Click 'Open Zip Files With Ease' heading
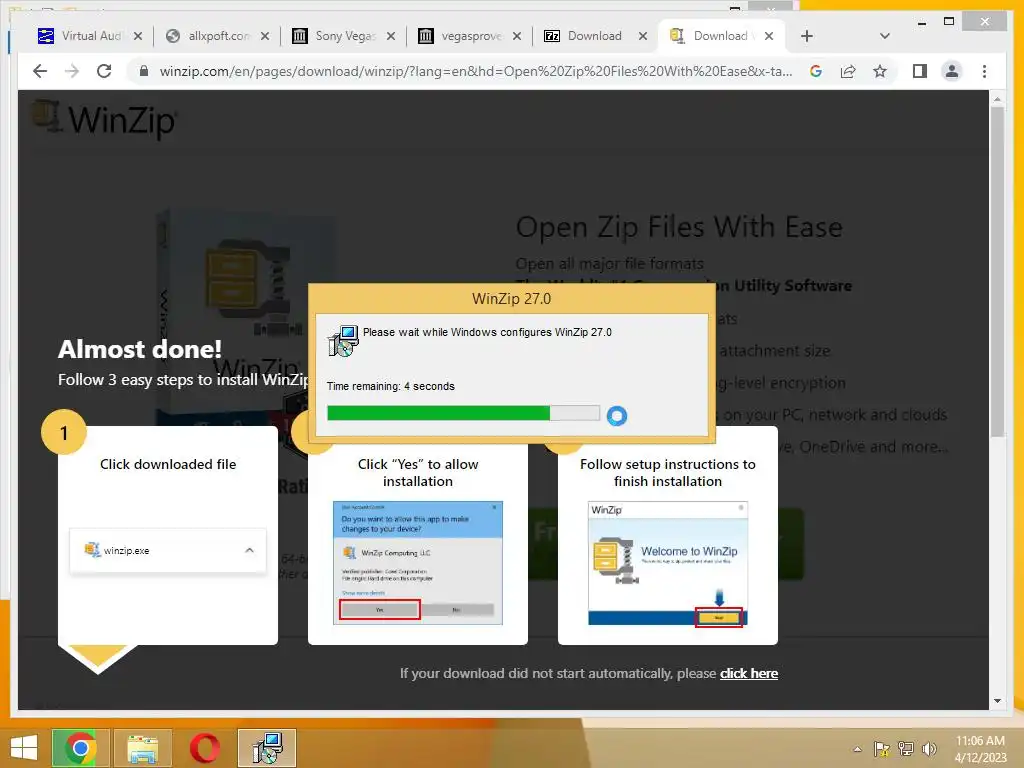The image size is (1024, 768). tap(679, 227)
